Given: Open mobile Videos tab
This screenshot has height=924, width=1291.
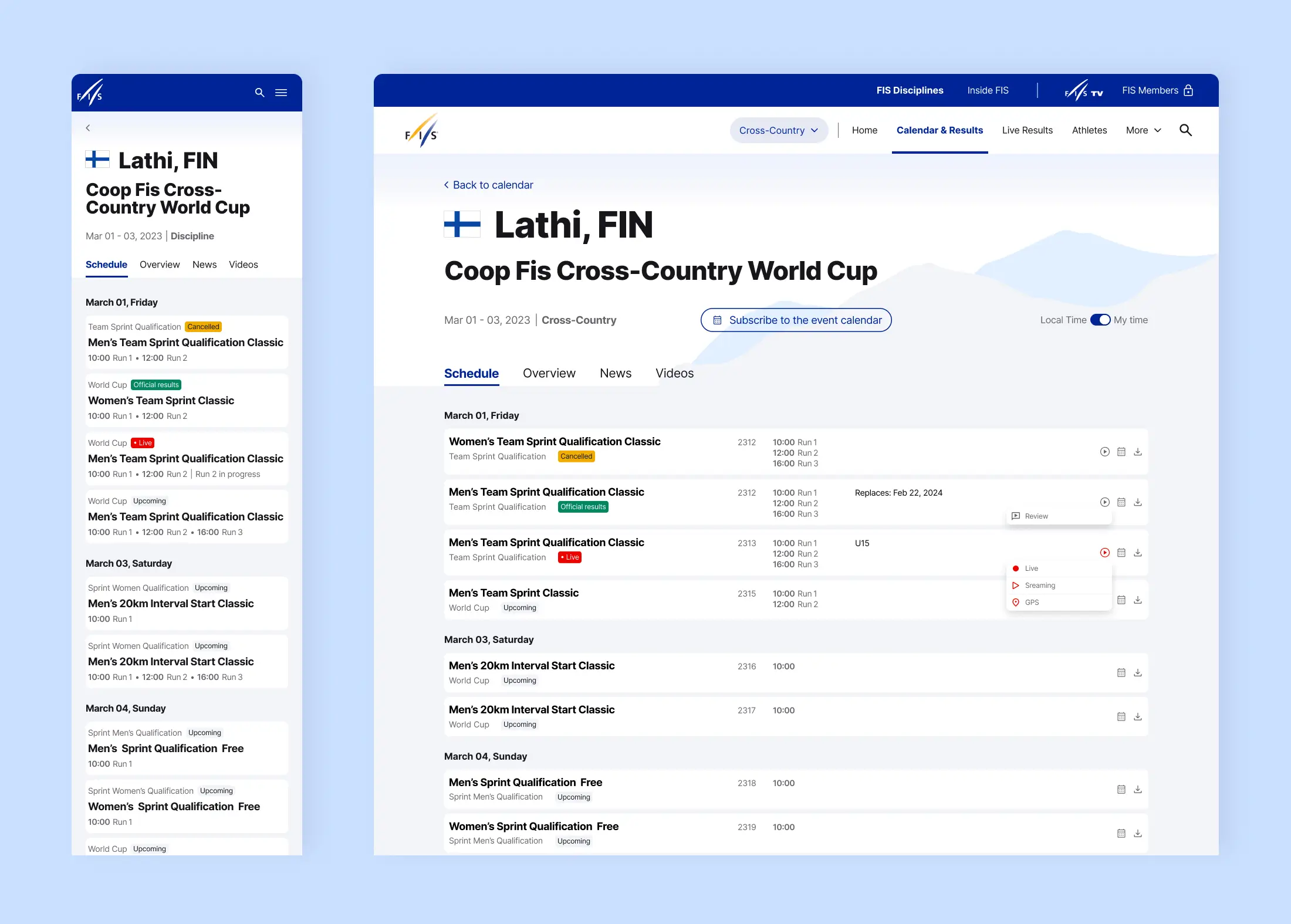Looking at the screenshot, I should coord(243,265).
